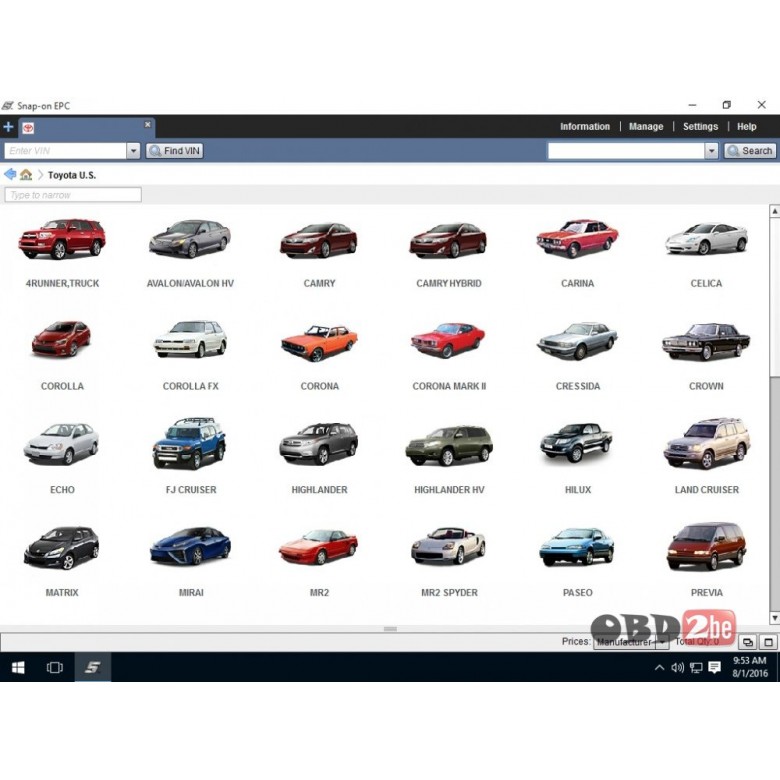Expand the VIN history dropdown
The width and height of the screenshot is (780, 780).
[133, 151]
